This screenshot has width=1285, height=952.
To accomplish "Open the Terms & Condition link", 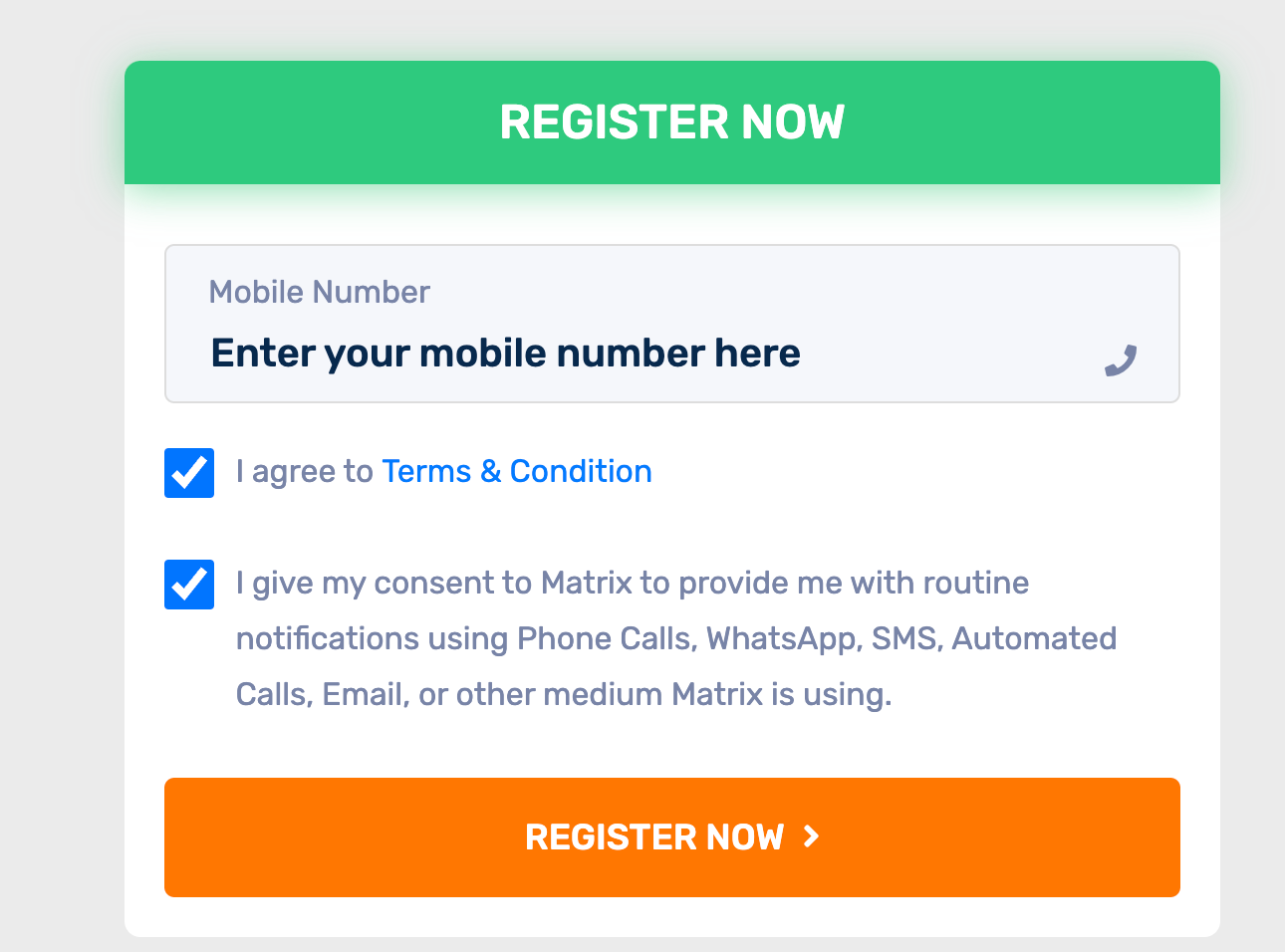I will pyautogui.click(x=516, y=471).
